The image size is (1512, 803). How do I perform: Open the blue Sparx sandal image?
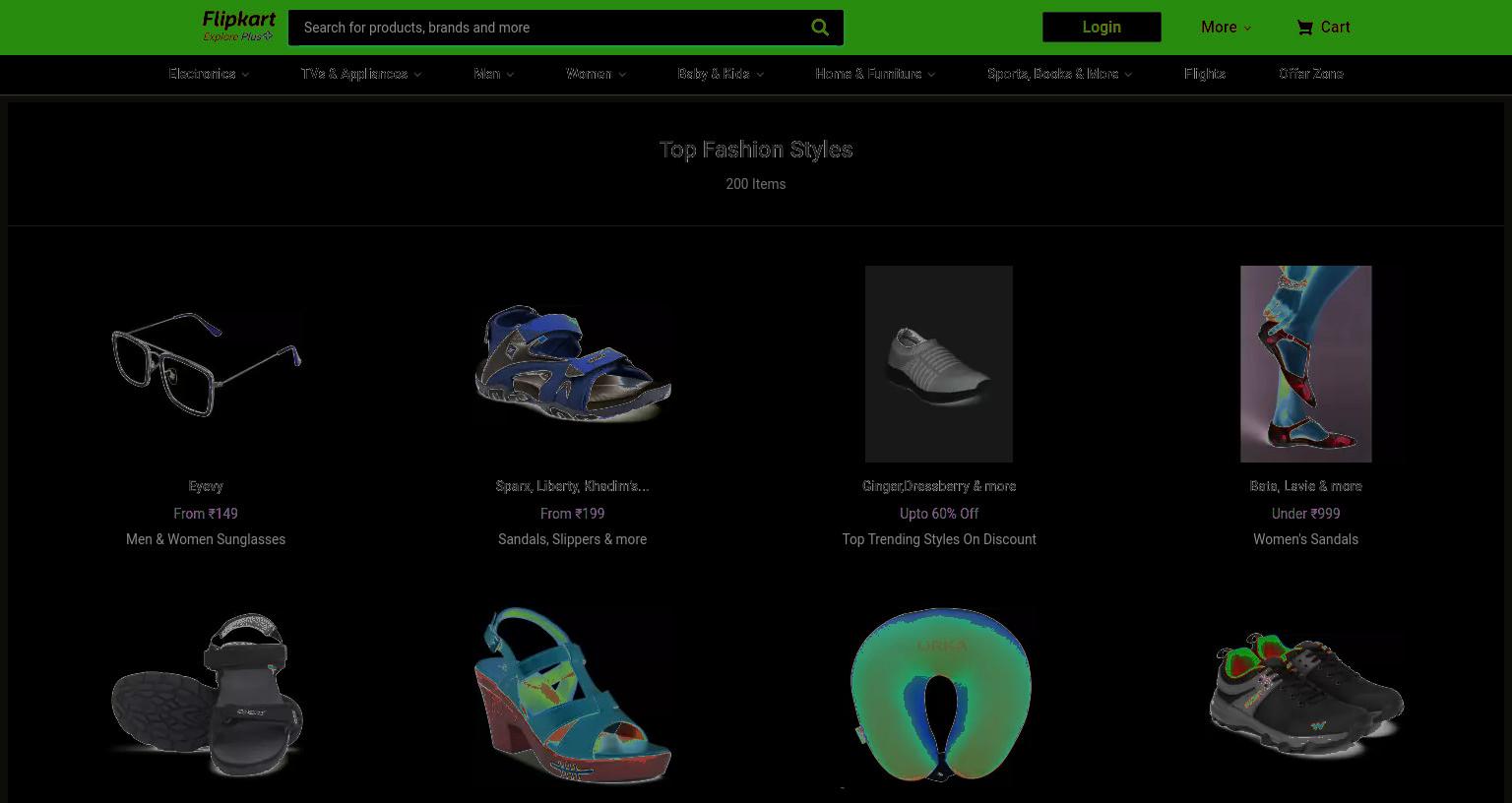(572, 364)
